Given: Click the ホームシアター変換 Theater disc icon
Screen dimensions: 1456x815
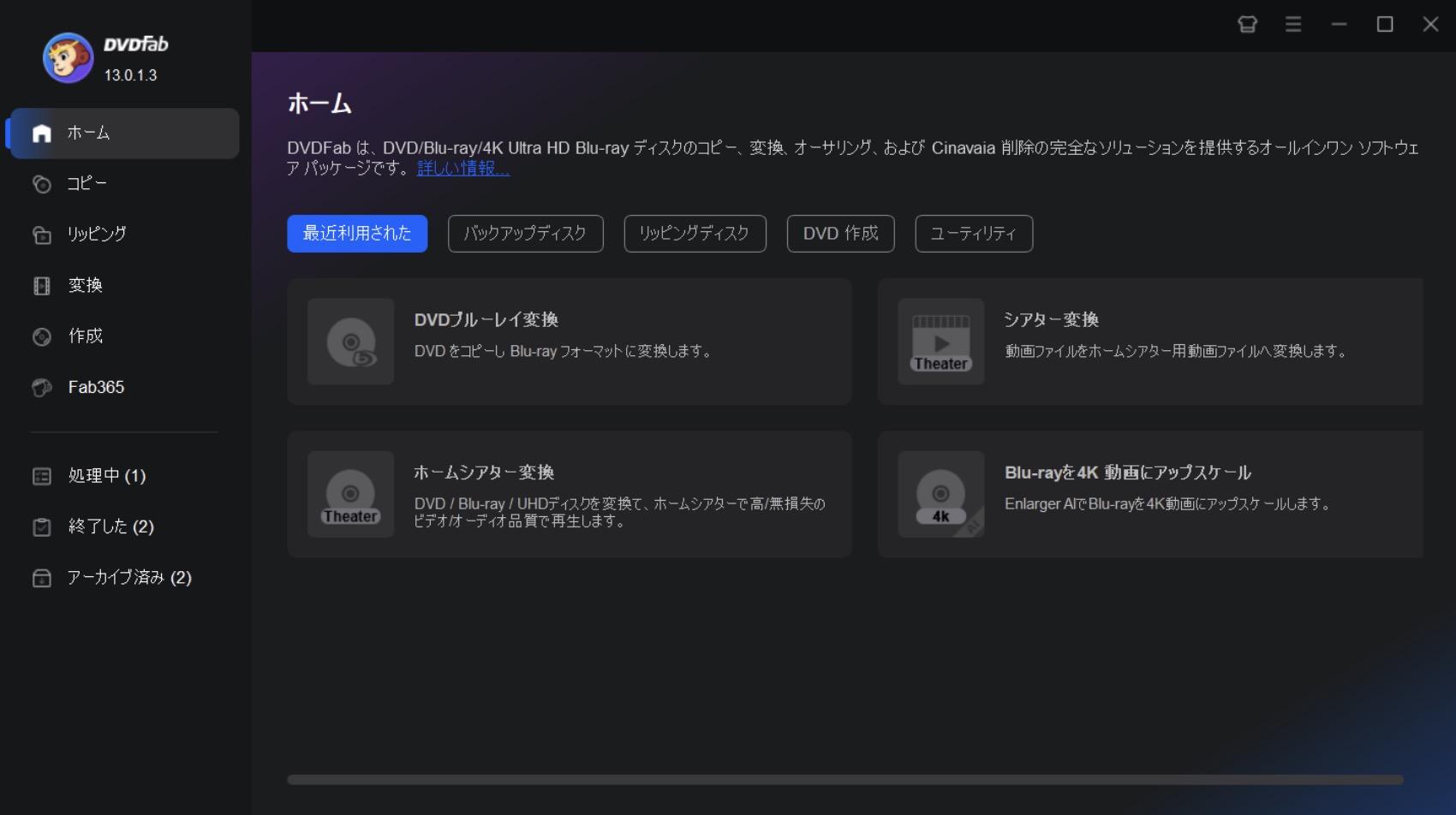Looking at the screenshot, I should [351, 494].
